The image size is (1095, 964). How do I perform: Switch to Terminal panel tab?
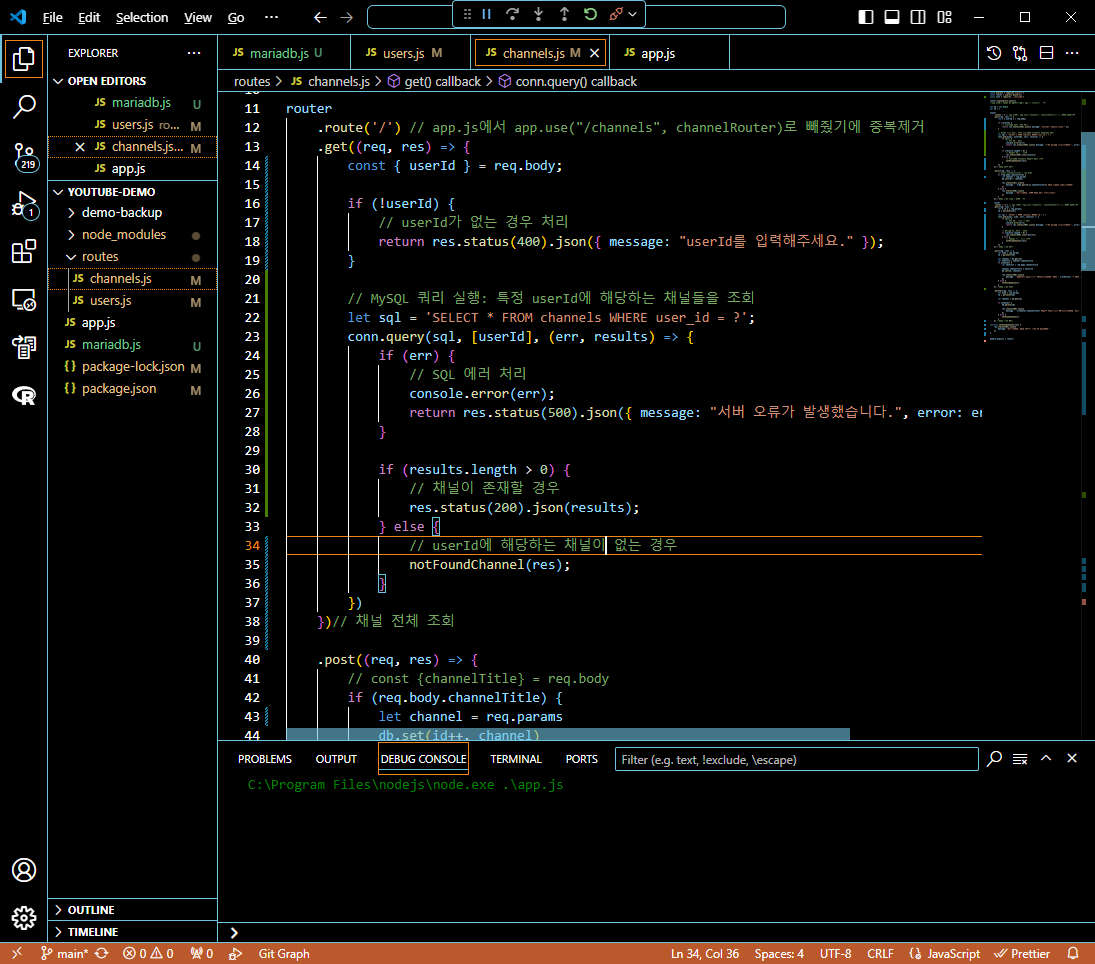tap(515, 759)
